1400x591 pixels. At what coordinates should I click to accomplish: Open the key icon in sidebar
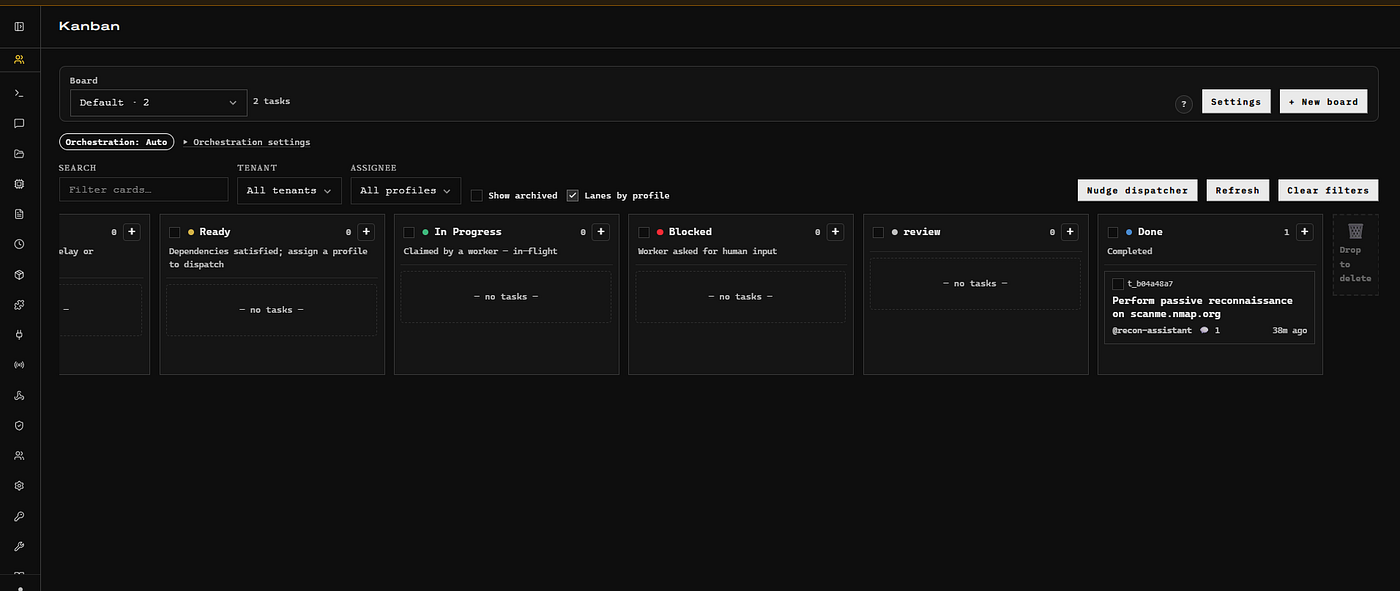coord(19,516)
